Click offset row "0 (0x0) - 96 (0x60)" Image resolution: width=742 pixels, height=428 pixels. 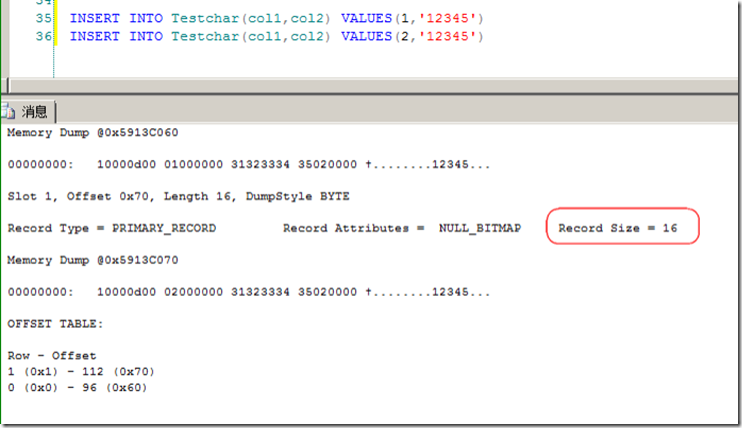click(77, 388)
